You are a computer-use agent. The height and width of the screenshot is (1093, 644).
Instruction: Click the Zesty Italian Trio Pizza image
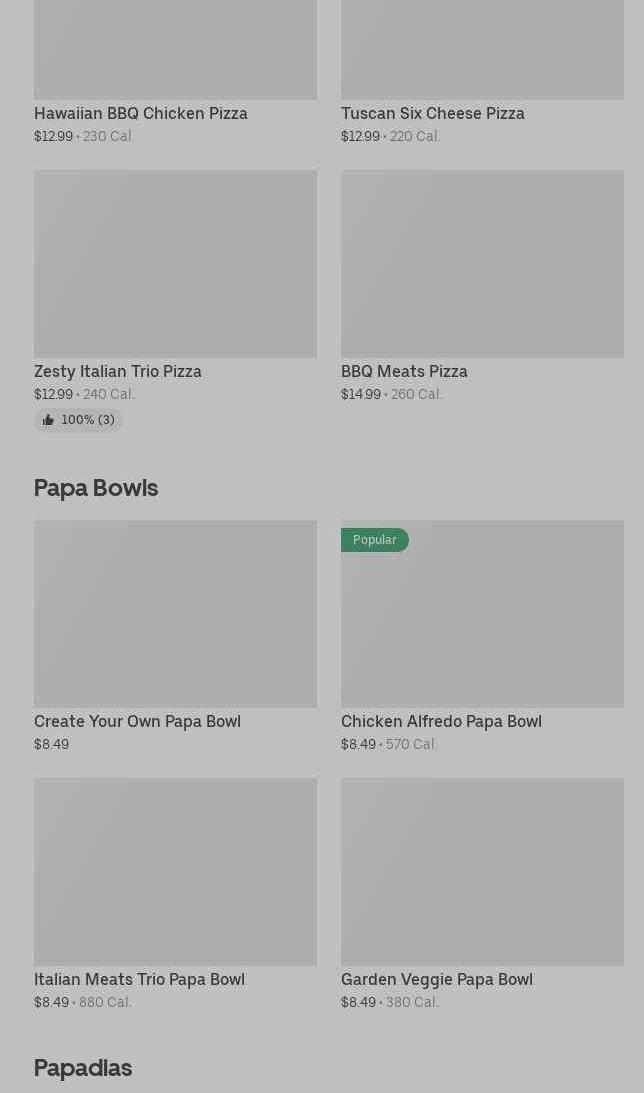click(x=175, y=264)
